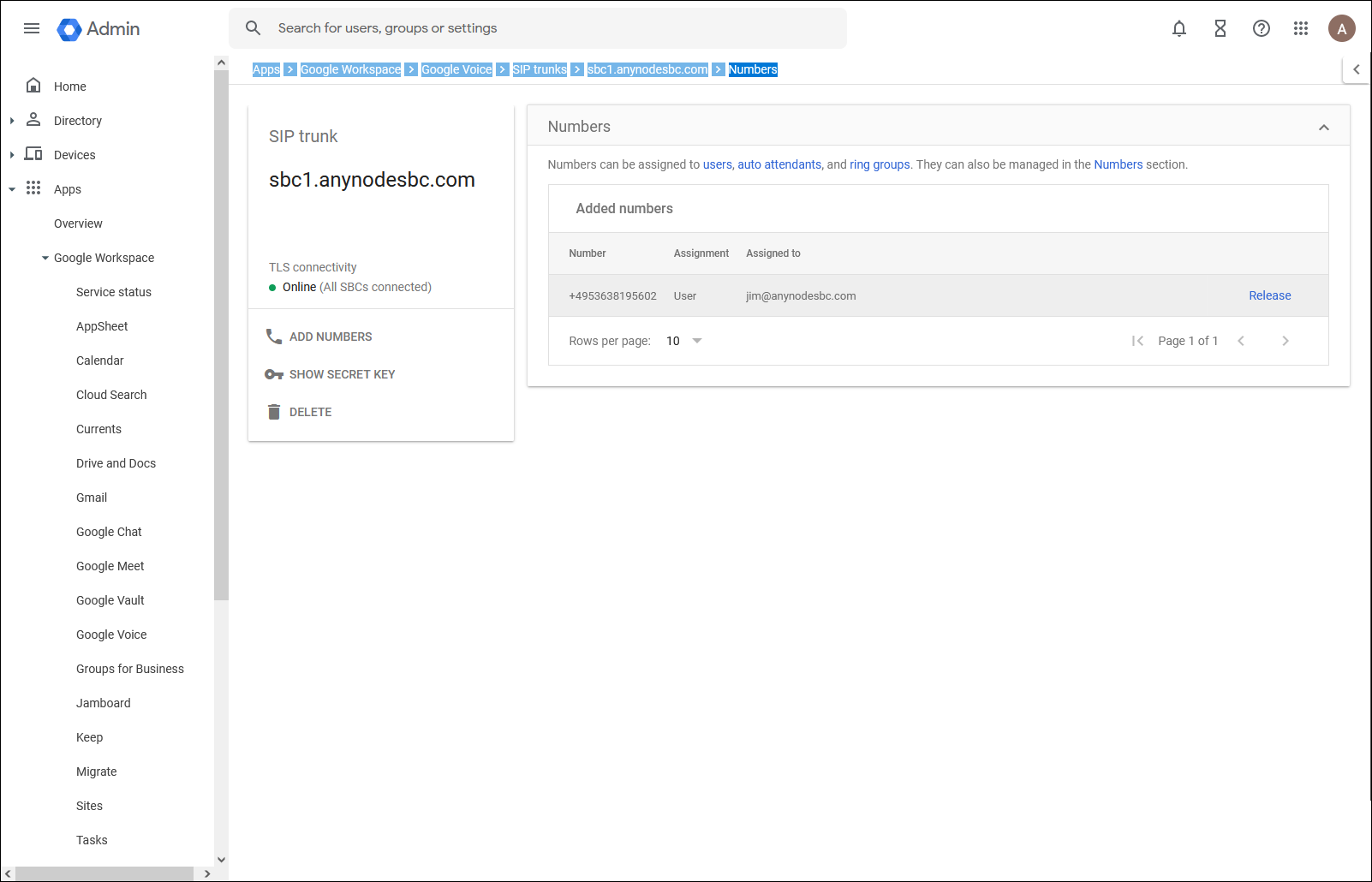This screenshot has width=1372, height=882.
Task: Open Service status in sidebar
Action: 114,292
